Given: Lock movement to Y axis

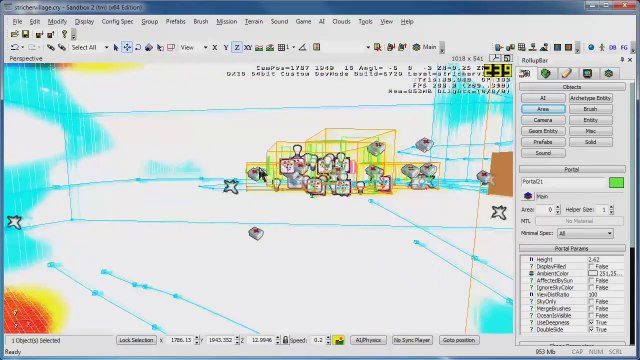Looking at the screenshot, I should (226, 48).
